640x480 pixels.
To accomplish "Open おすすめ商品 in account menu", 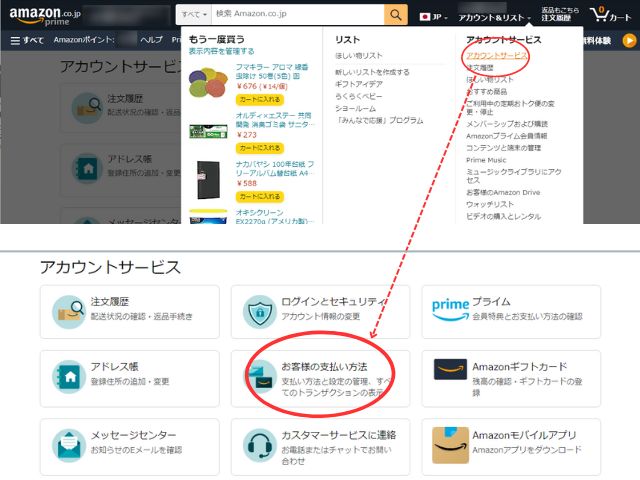I will 487,91.
